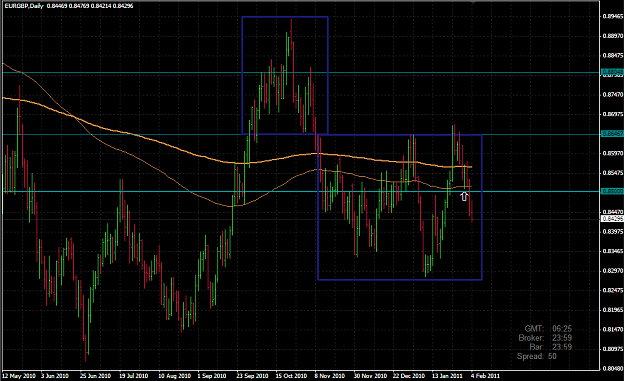625x381 pixels.
Task: Click the Spread 50 readout
Action: [537, 356]
